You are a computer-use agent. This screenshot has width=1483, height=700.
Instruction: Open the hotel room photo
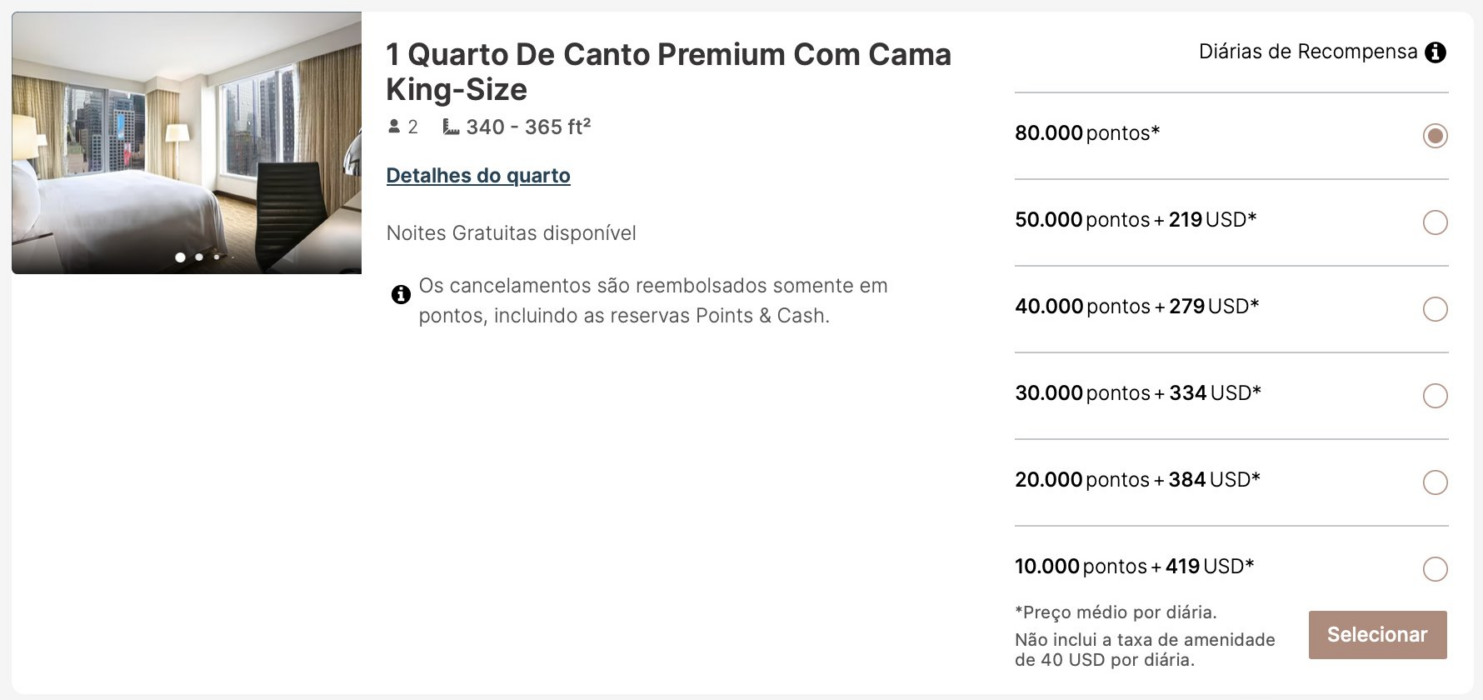[186, 143]
